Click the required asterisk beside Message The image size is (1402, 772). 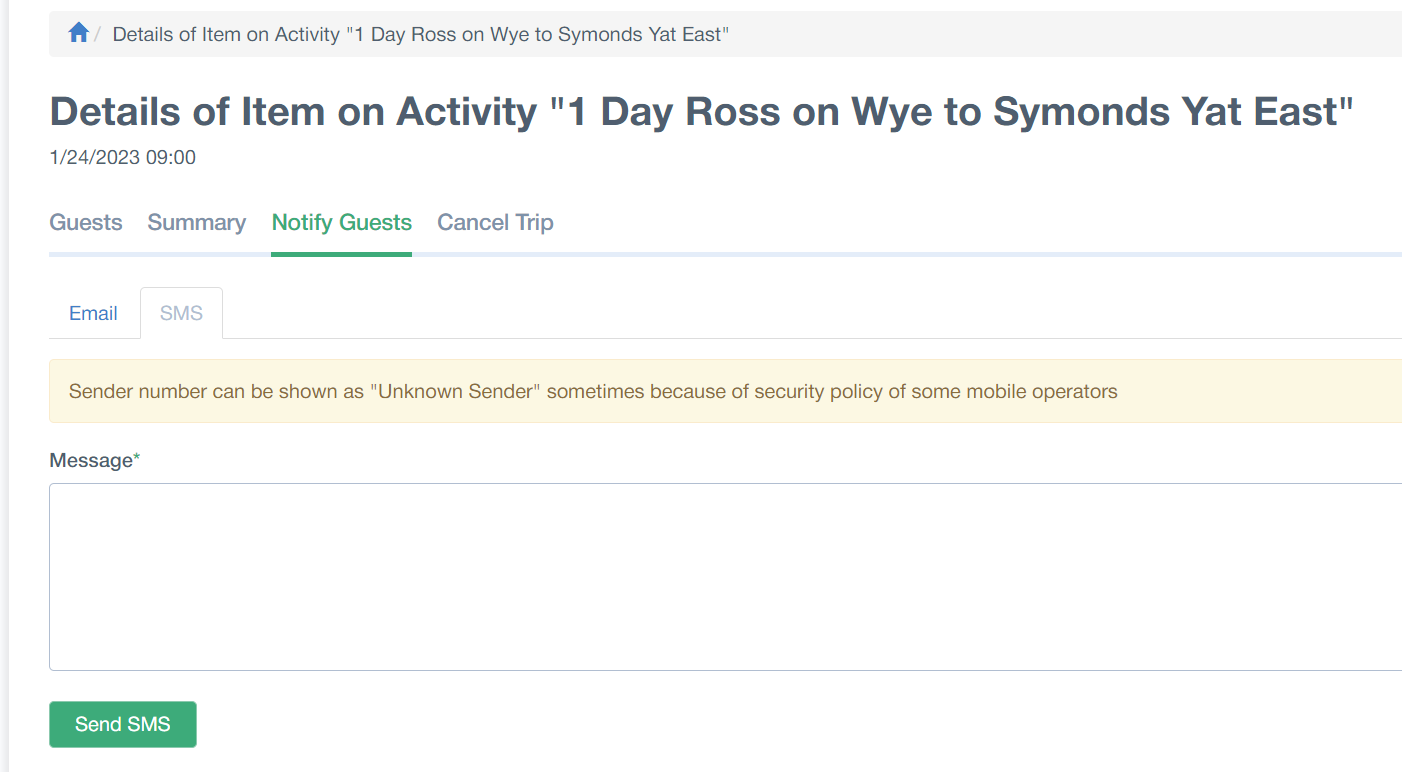(x=137, y=458)
